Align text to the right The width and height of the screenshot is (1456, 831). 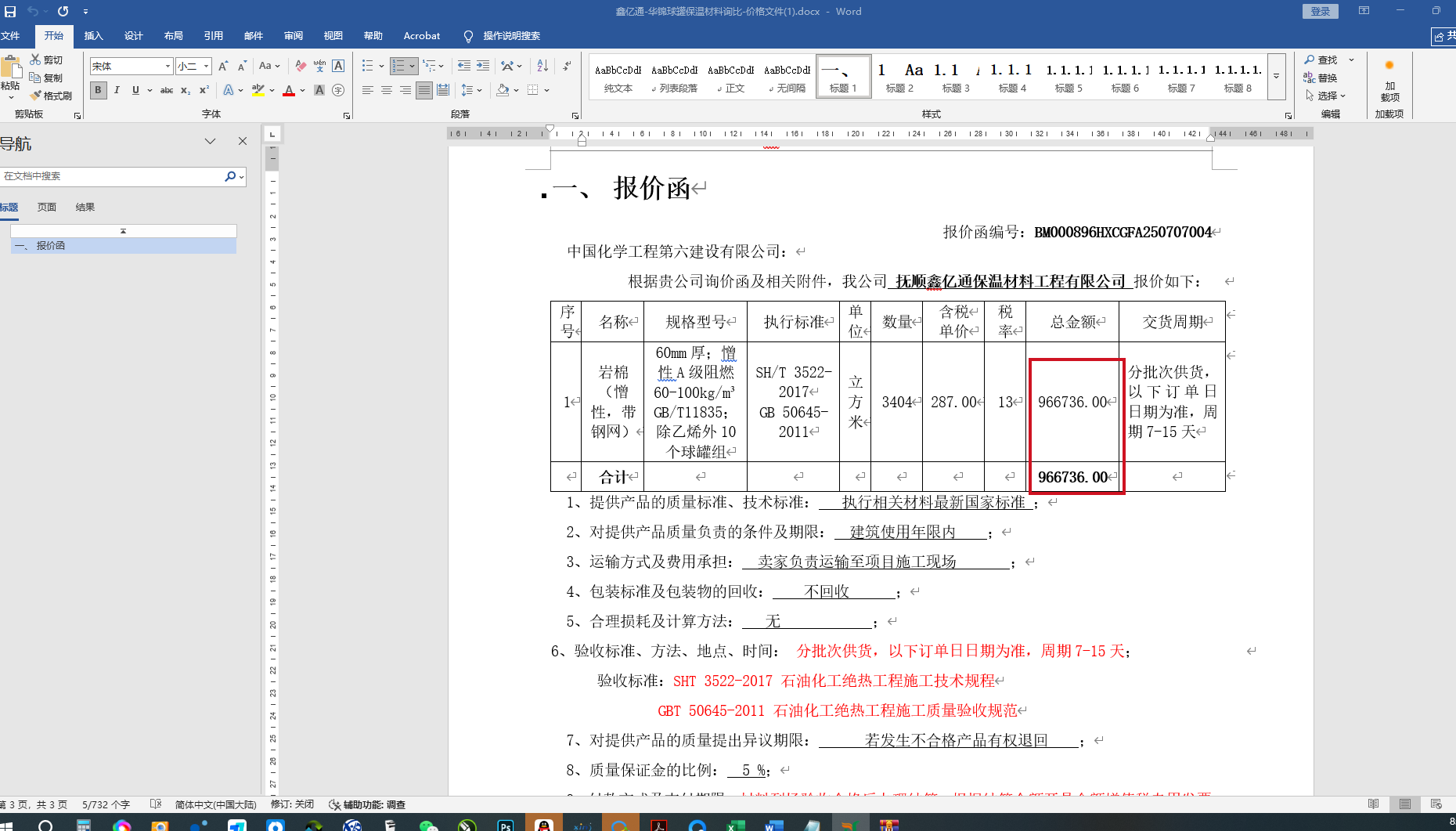[x=405, y=90]
